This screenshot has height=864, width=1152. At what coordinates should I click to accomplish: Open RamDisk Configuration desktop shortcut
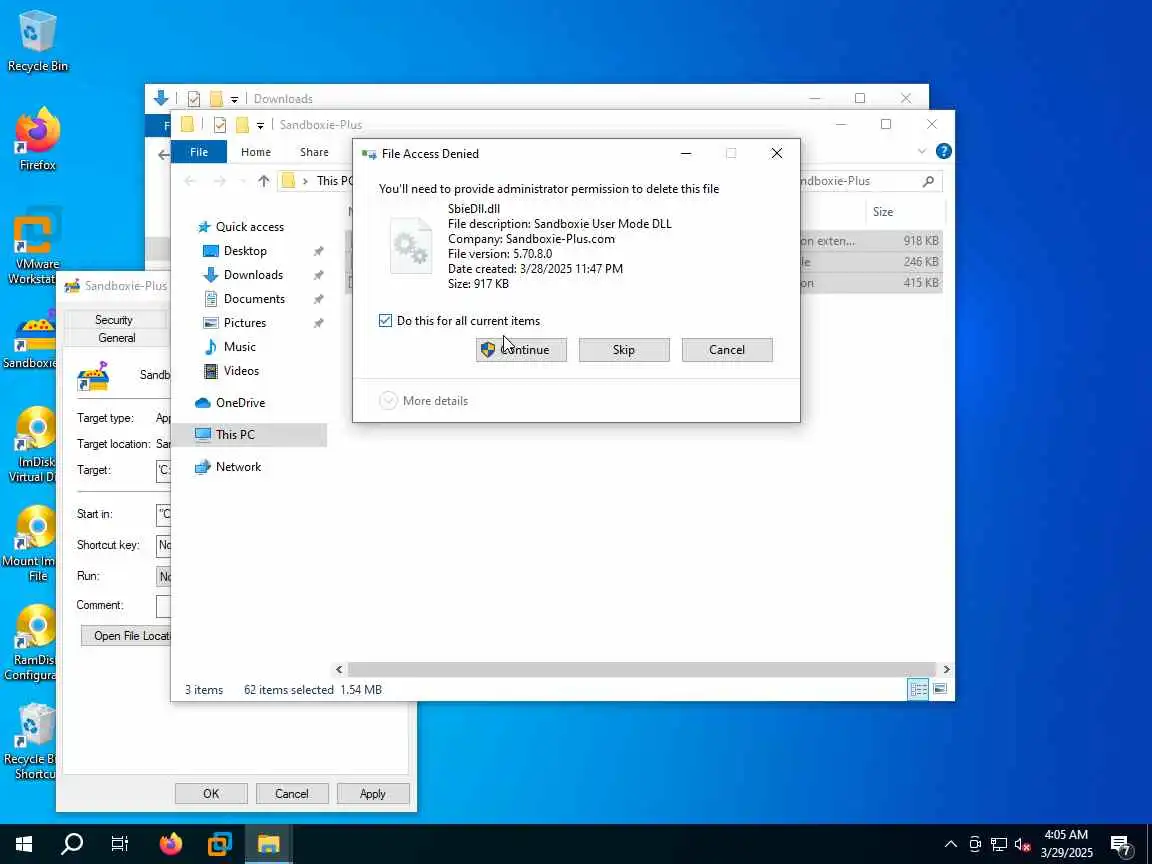click(x=31, y=643)
